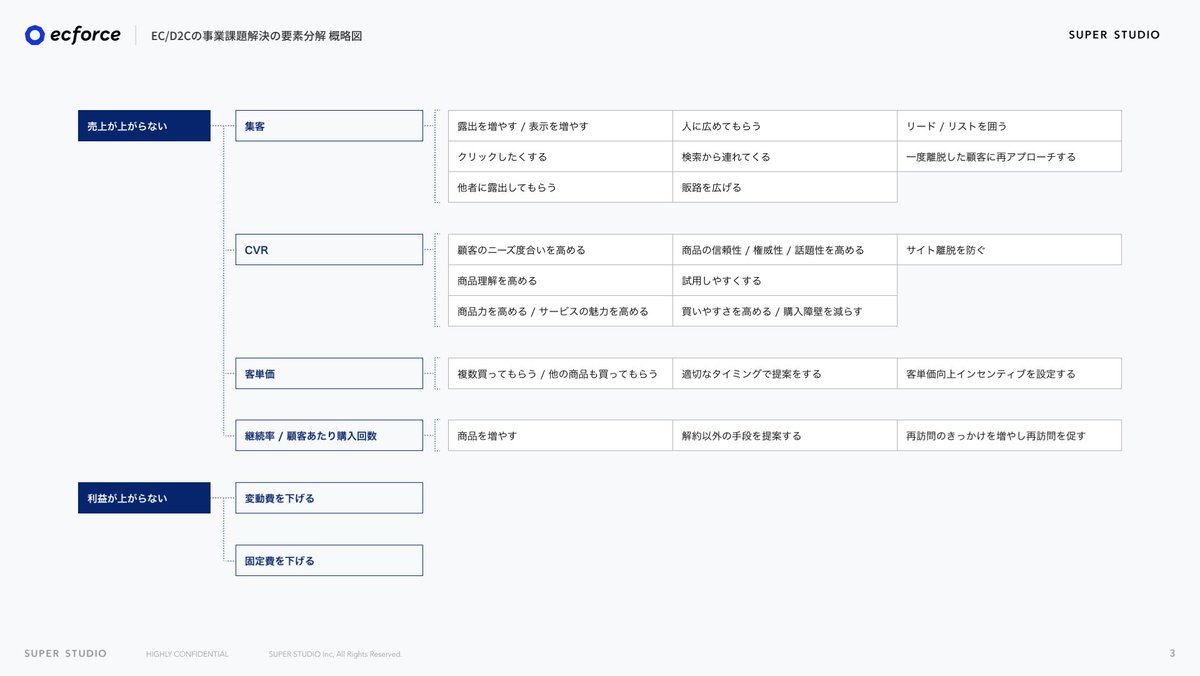Click the cell 商品の信頼性 / 権威性 / 話題性を高める

[x=785, y=250]
